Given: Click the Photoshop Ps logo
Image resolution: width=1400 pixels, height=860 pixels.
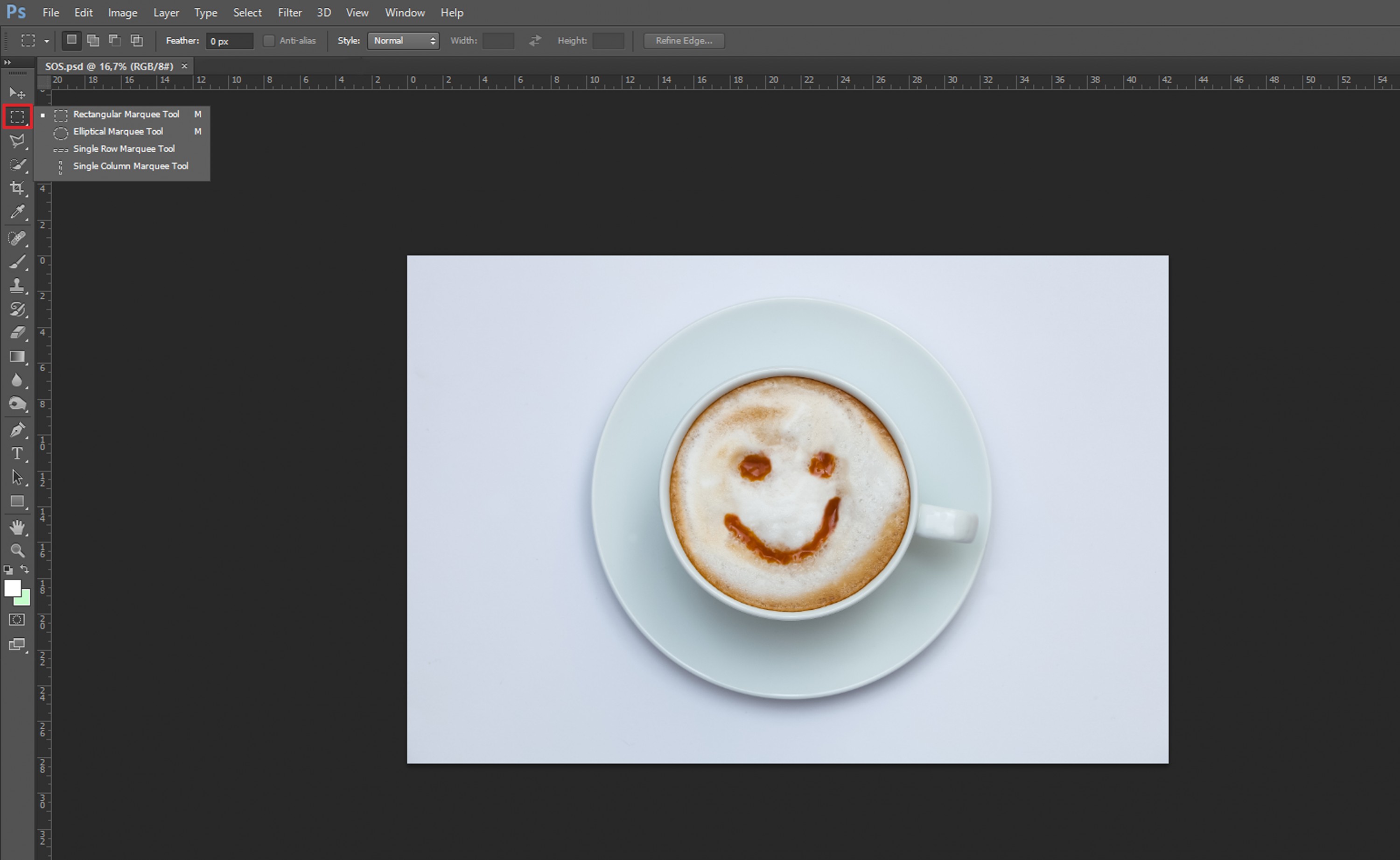Looking at the screenshot, I should [16, 12].
